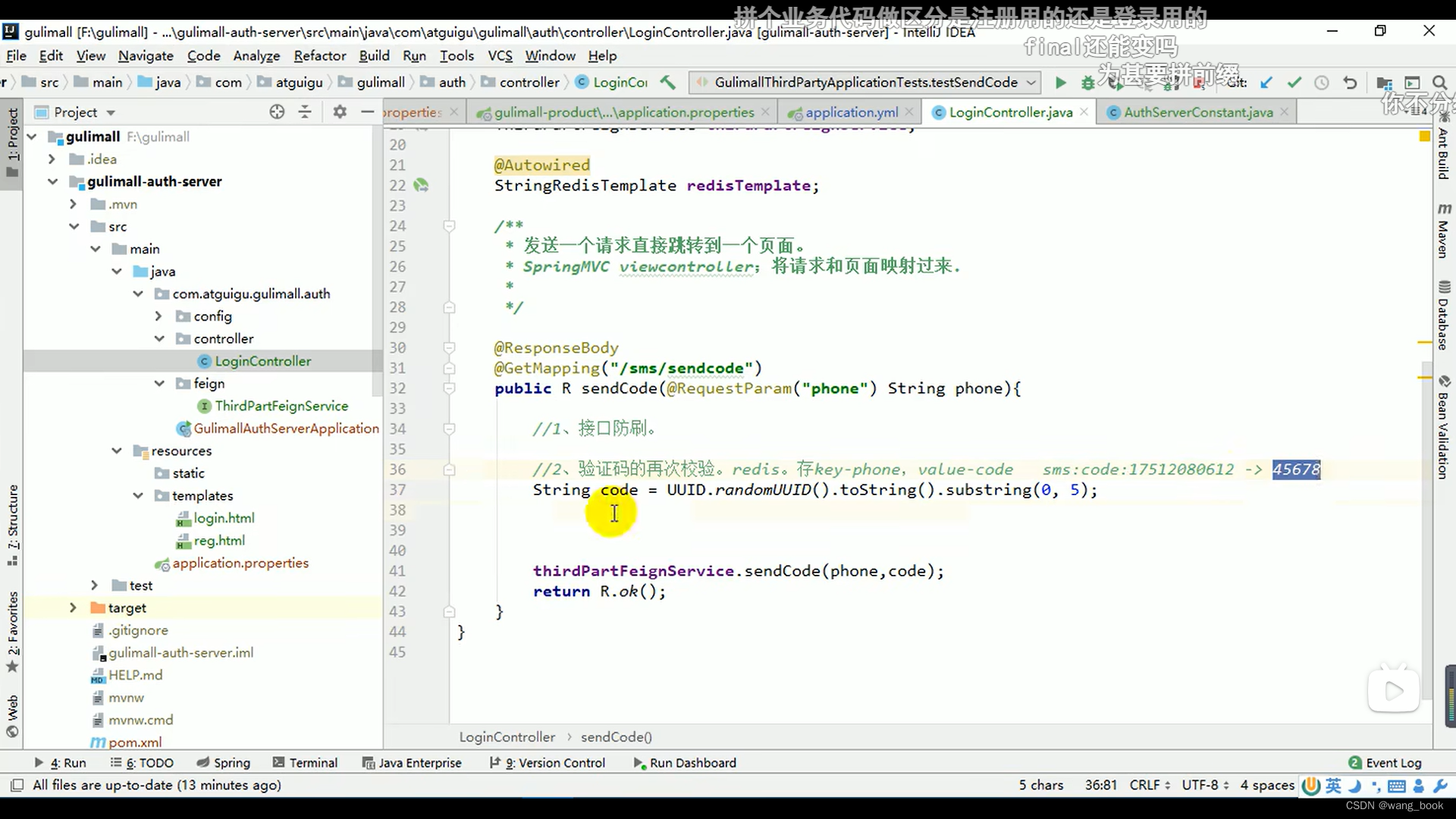Run the testSendCode configuration with the green arrow
Screen dimensions: 1456x819
pos(1060,83)
